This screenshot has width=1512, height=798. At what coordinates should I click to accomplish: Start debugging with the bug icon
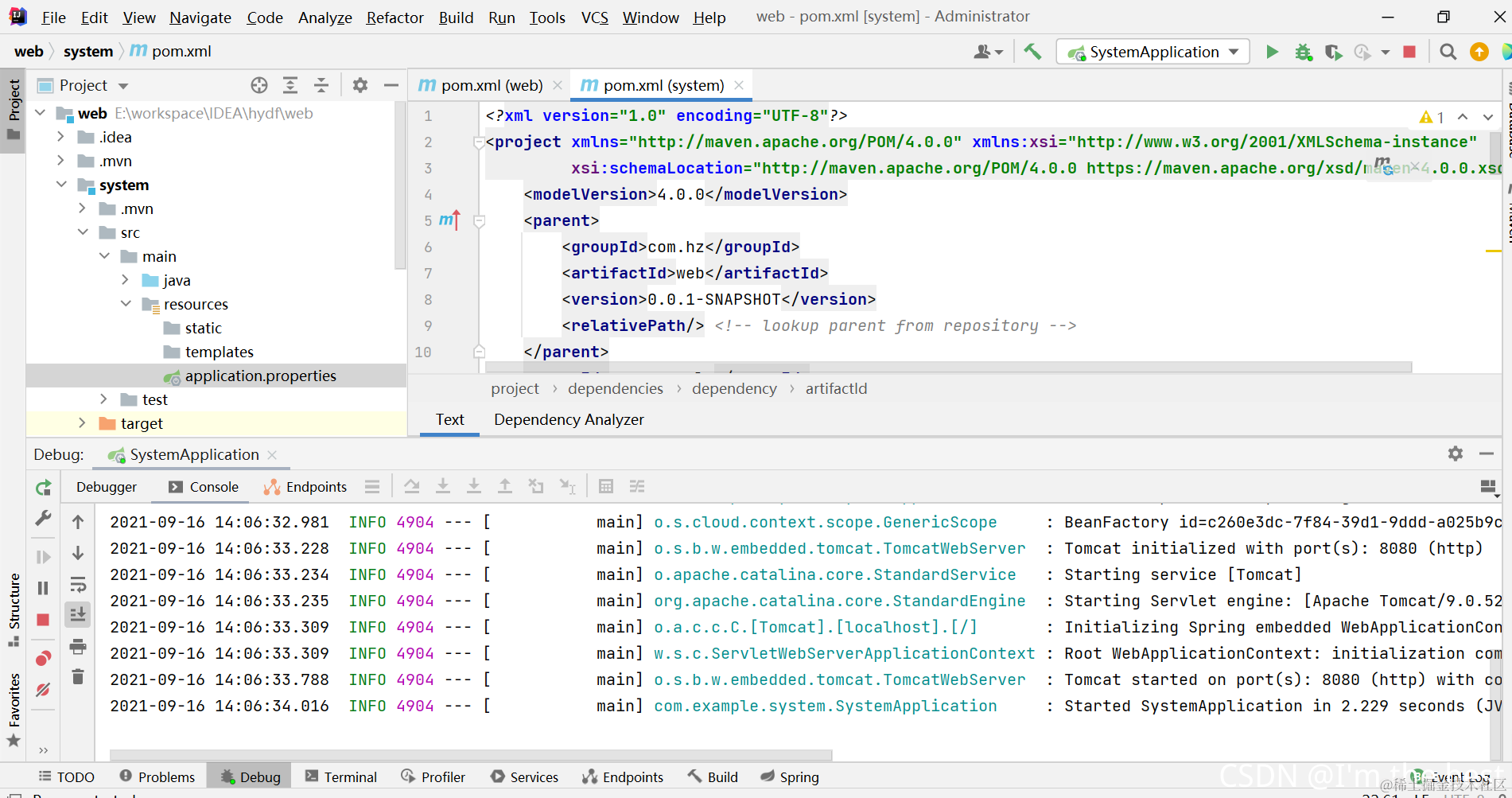click(x=1303, y=52)
